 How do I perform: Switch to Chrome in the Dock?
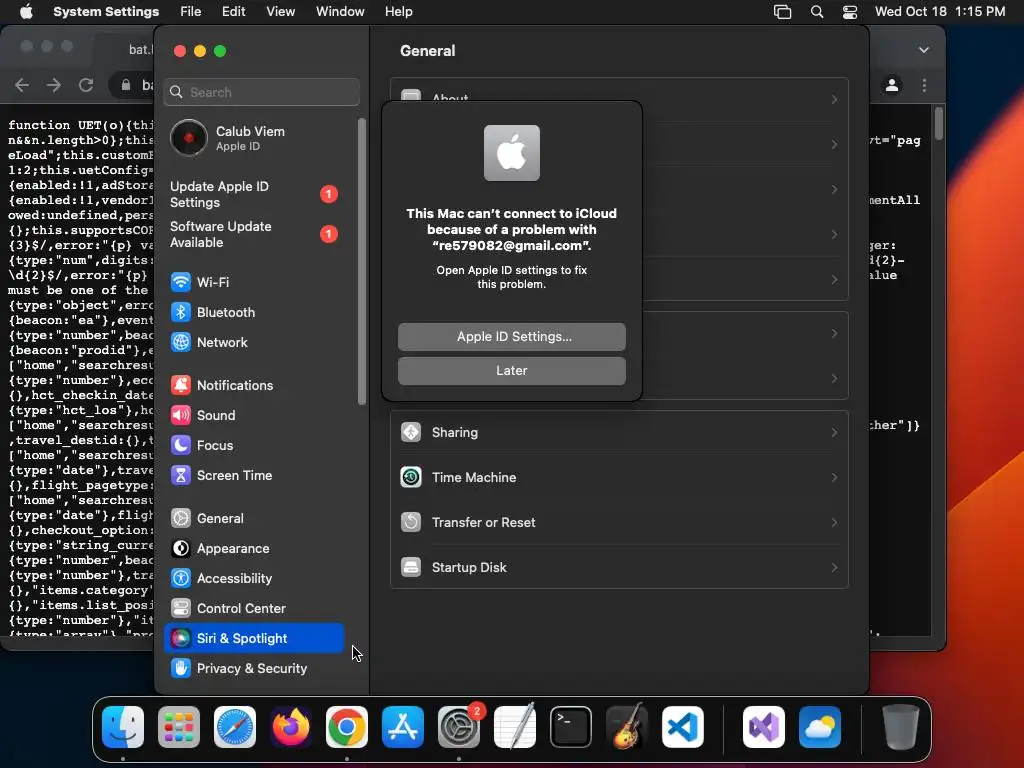pyautogui.click(x=347, y=727)
